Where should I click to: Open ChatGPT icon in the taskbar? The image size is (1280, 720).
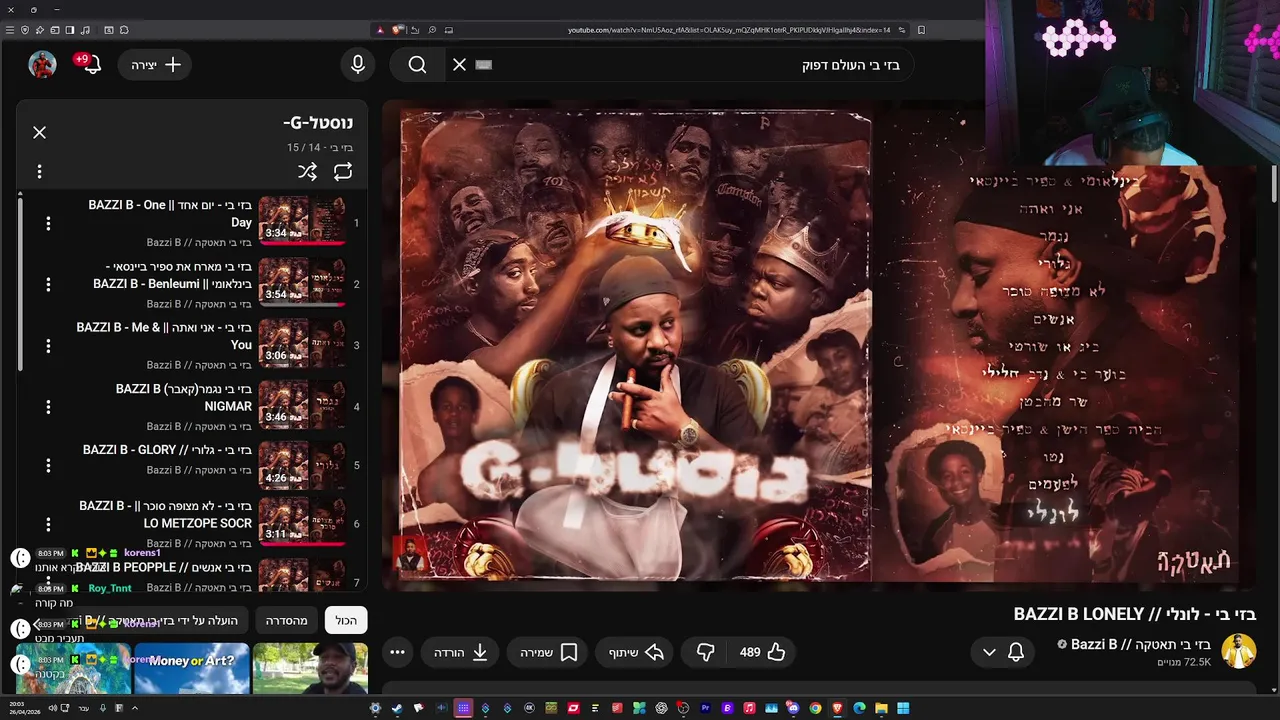tap(660, 709)
